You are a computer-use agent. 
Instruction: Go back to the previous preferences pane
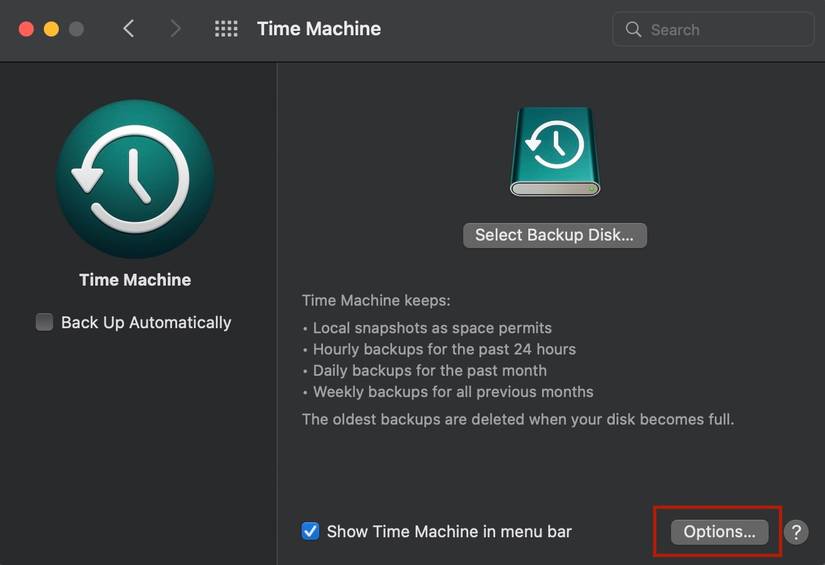pos(128,29)
